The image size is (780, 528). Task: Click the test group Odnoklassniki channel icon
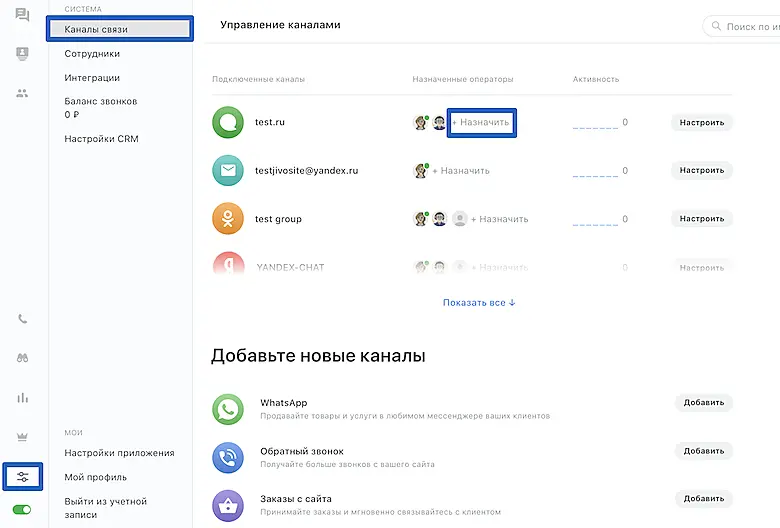click(x=228, y=219)
